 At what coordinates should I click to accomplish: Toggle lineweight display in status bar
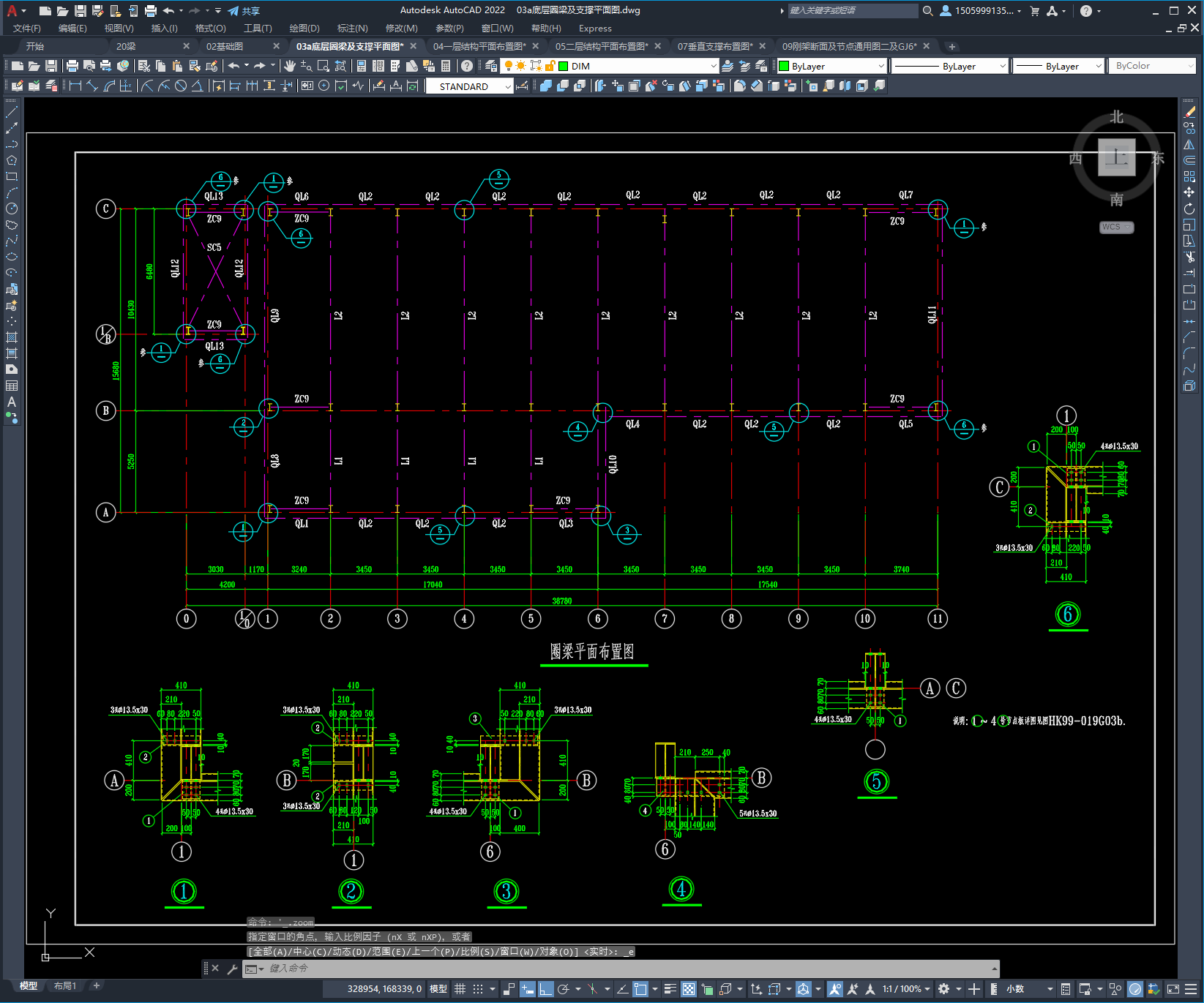670,989
